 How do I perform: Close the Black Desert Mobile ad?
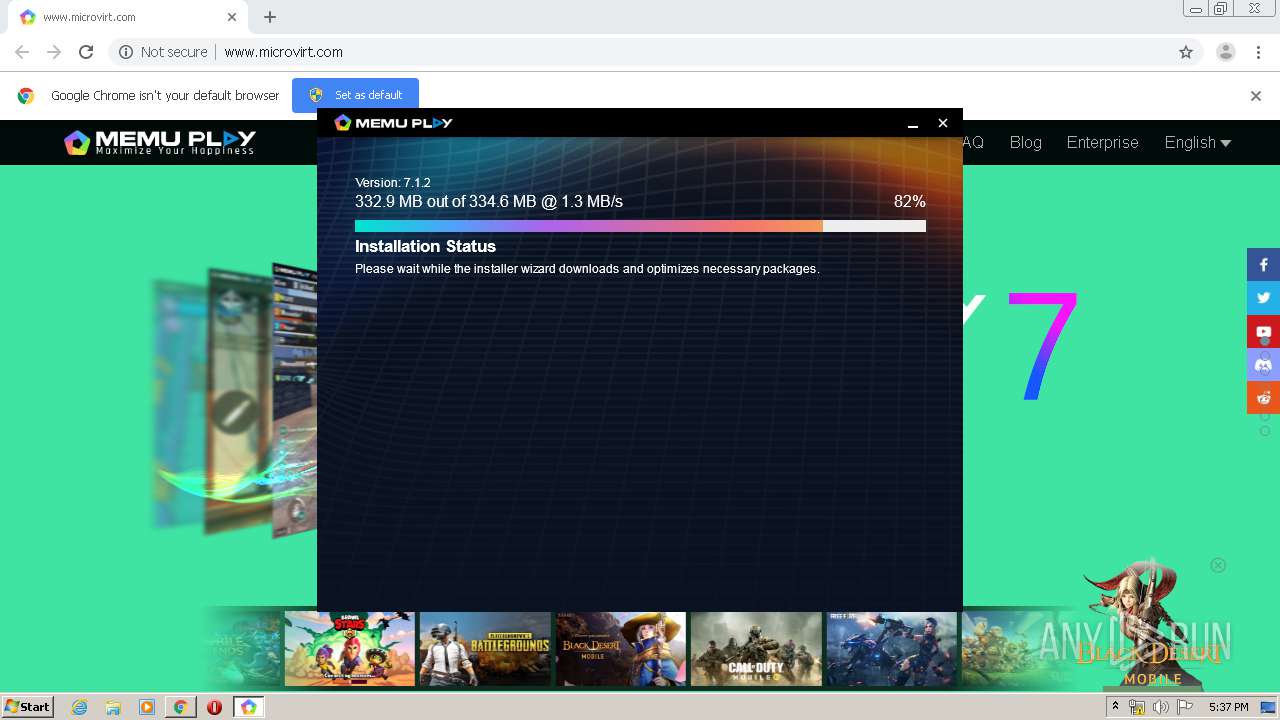1218,565
